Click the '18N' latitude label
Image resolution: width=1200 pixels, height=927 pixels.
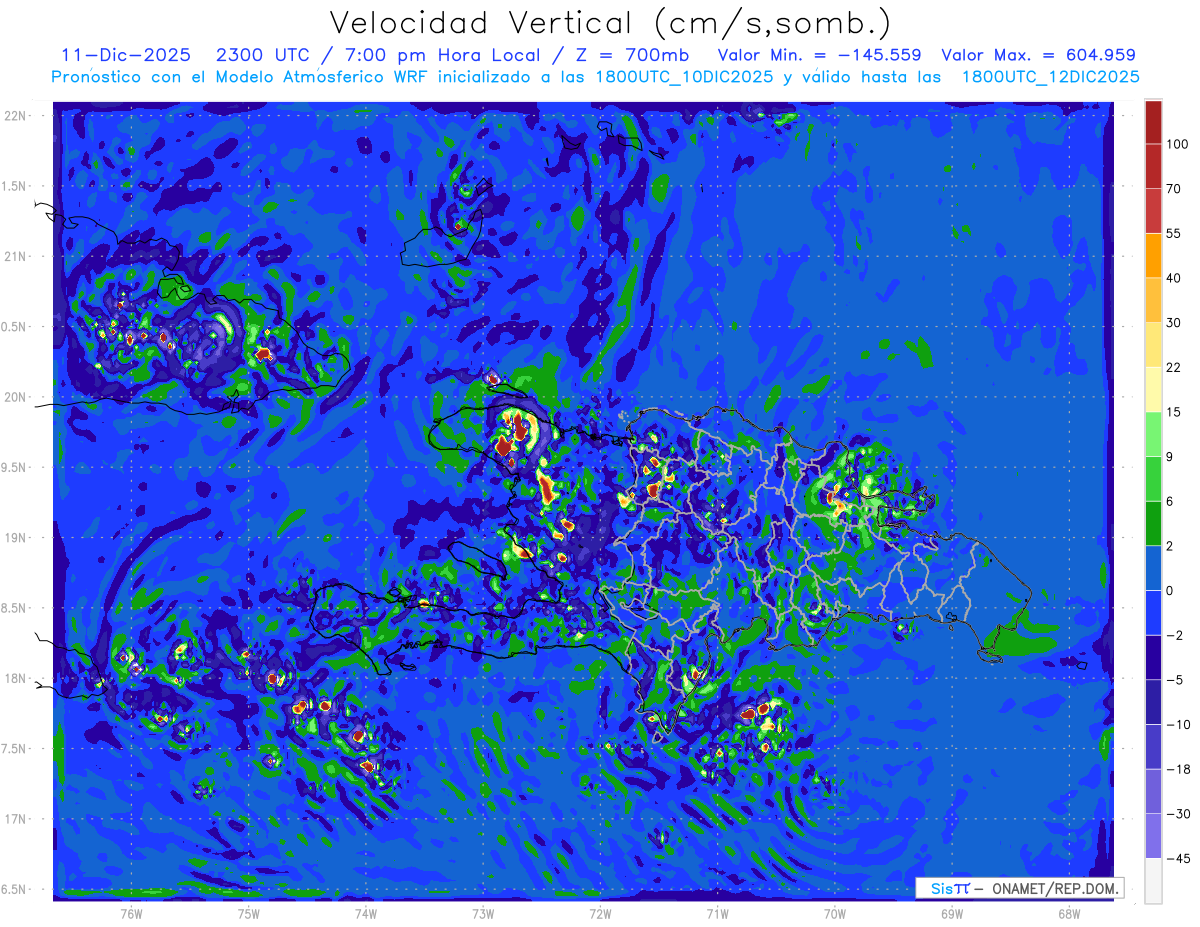pyautogui.click(x=16, y=678)
